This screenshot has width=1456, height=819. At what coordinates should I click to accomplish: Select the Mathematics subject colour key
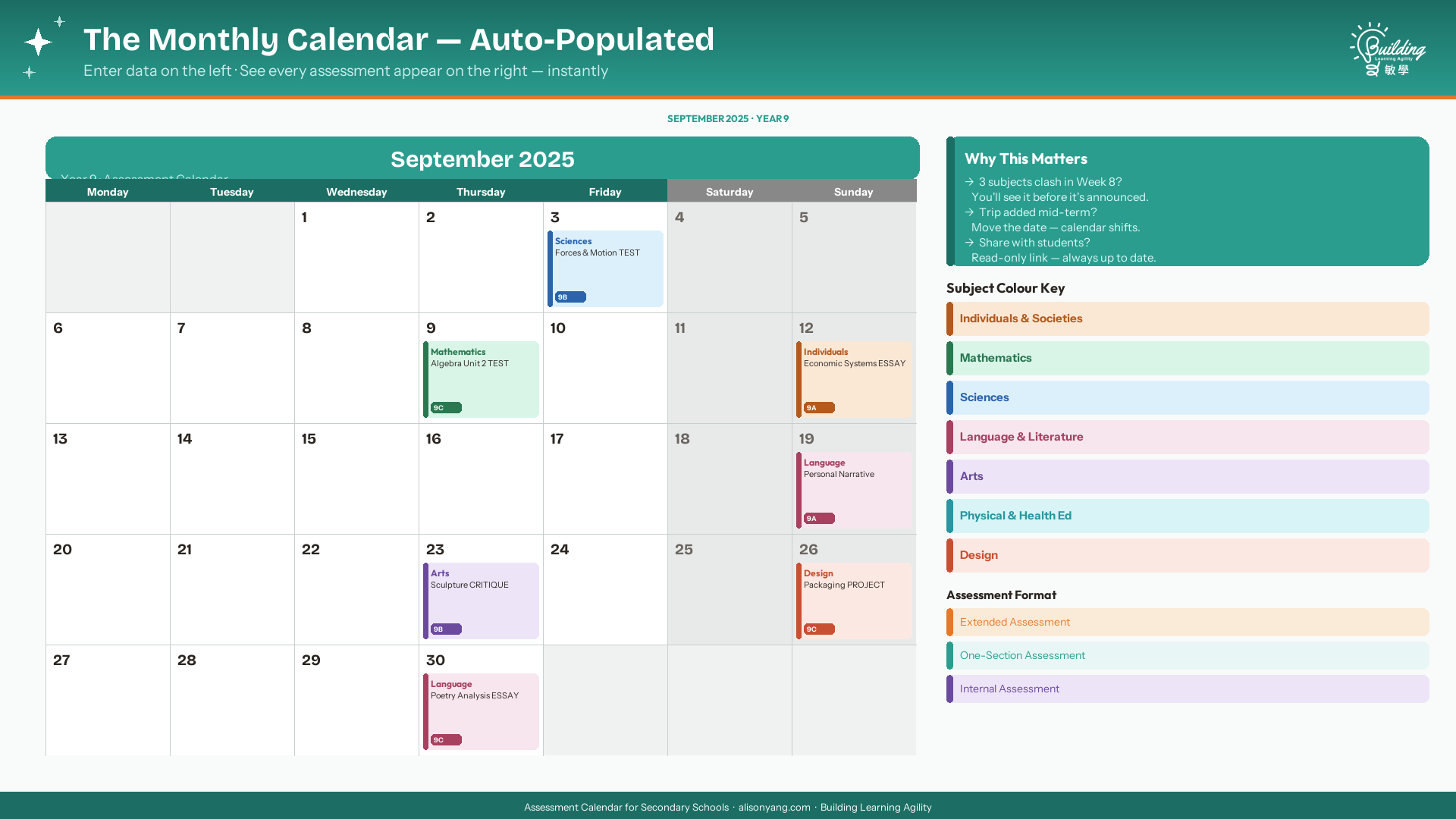[x=1188, y=358]
